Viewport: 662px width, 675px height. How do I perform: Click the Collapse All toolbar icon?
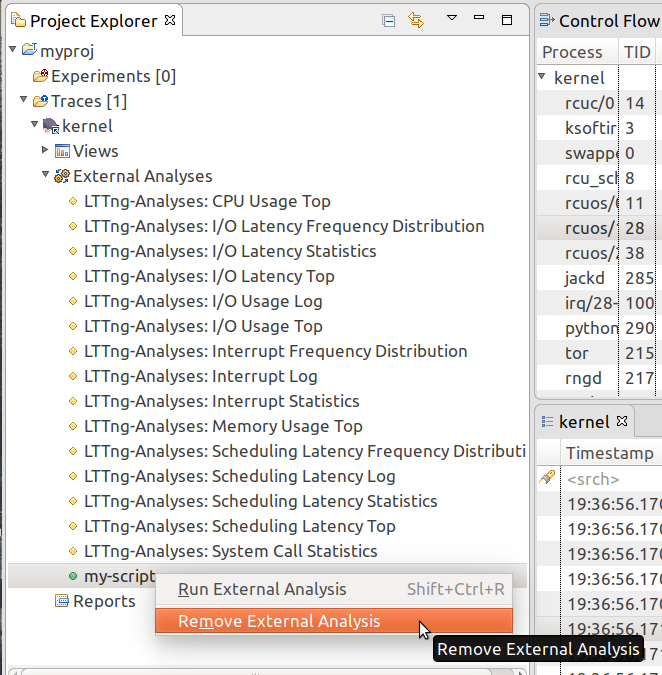[388, 20]
